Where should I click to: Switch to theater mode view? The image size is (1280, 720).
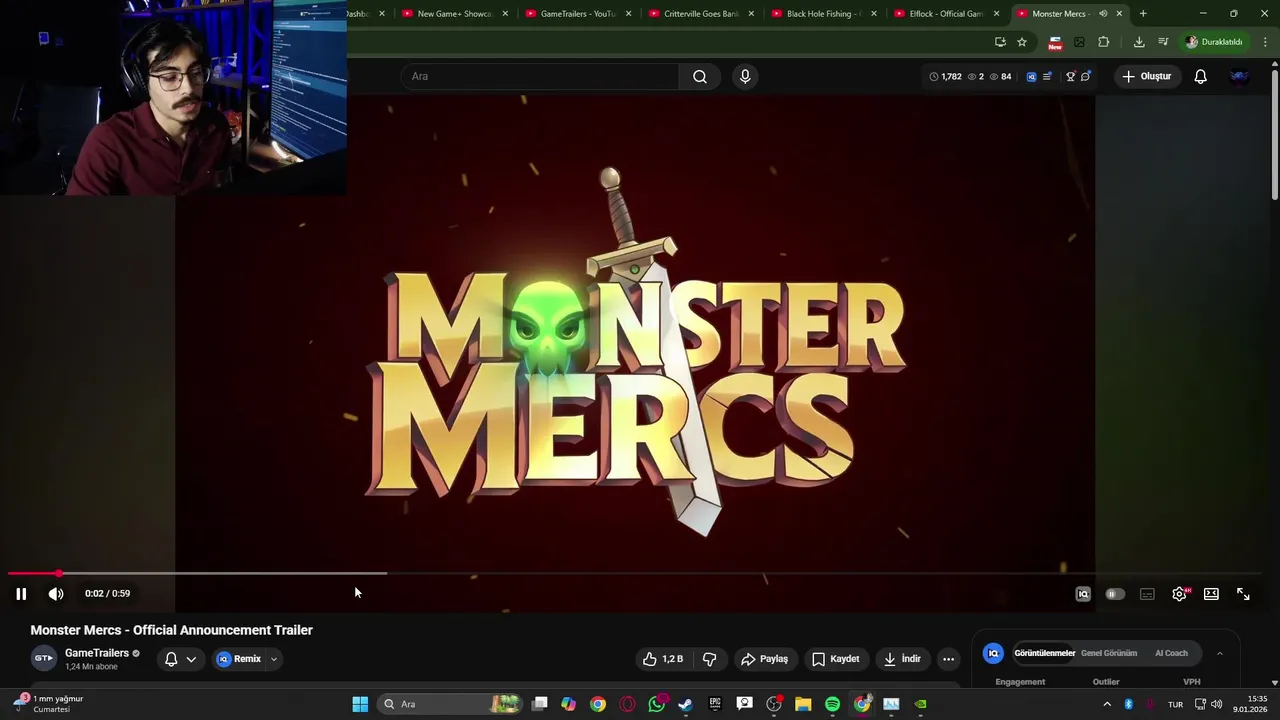(x=1211, y=594)
